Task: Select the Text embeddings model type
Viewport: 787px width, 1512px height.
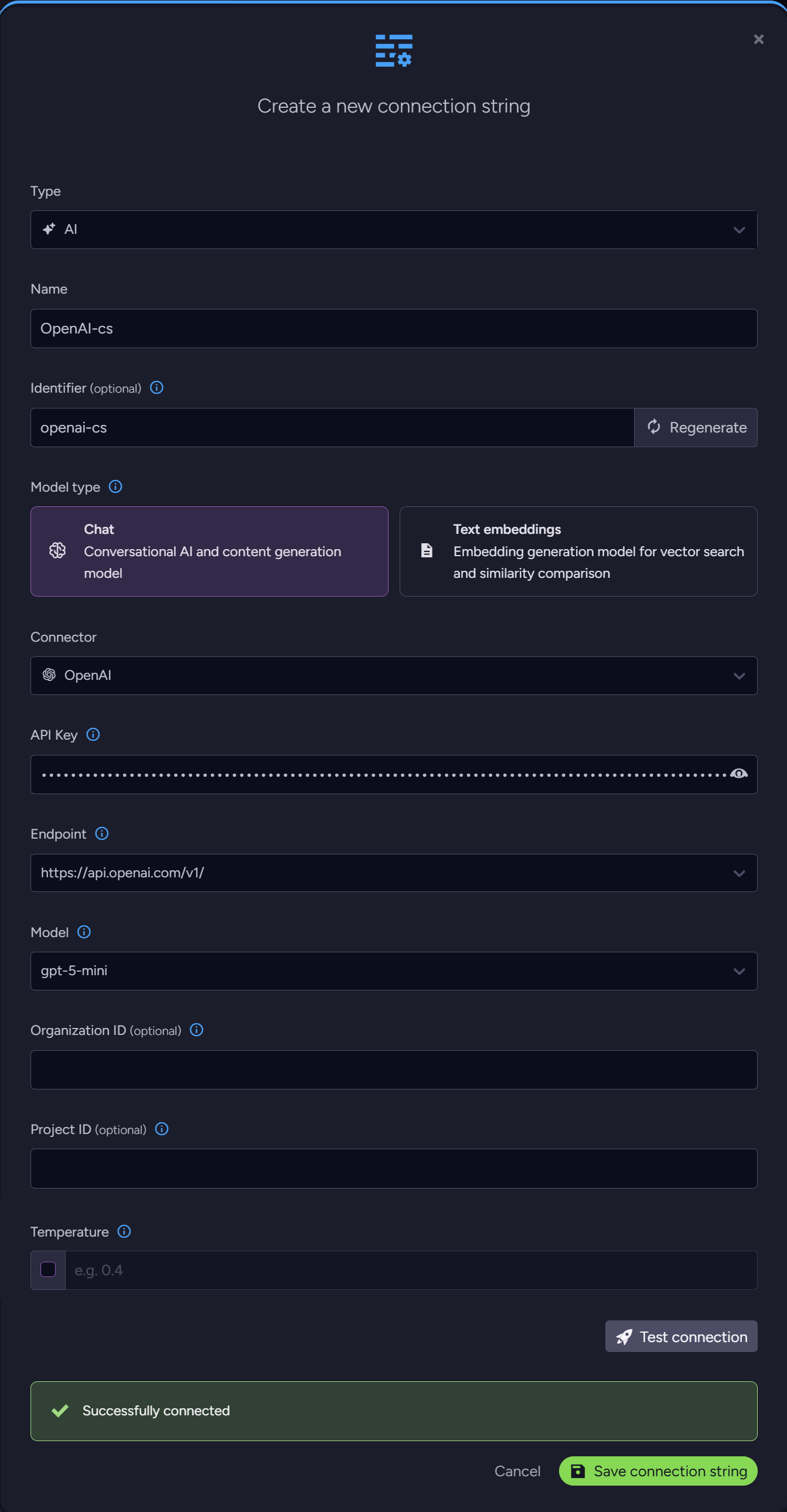Action: click(578, 551)
